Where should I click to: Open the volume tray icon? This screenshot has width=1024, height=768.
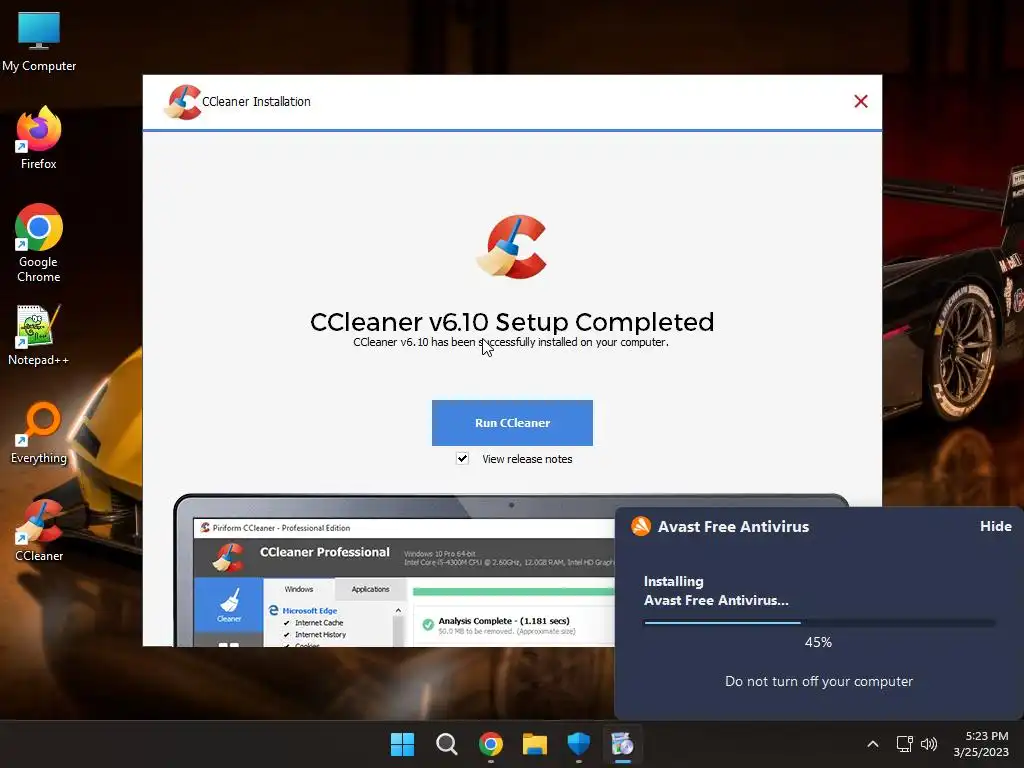click(x=929, y=744)
